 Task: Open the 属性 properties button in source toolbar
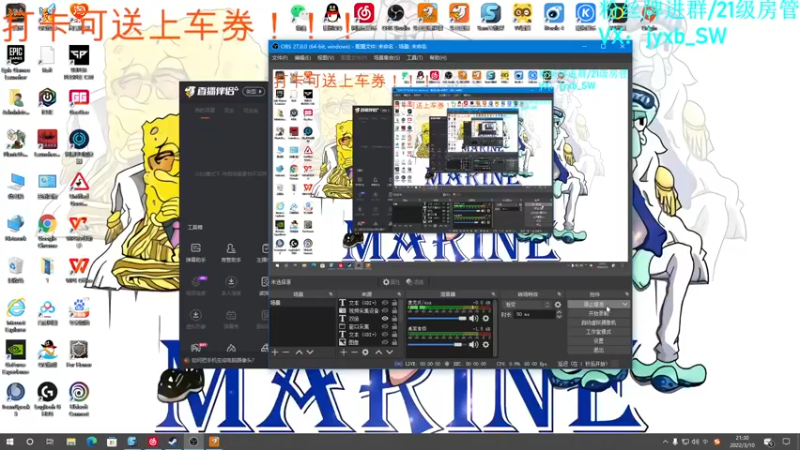(x=391, y=282)
